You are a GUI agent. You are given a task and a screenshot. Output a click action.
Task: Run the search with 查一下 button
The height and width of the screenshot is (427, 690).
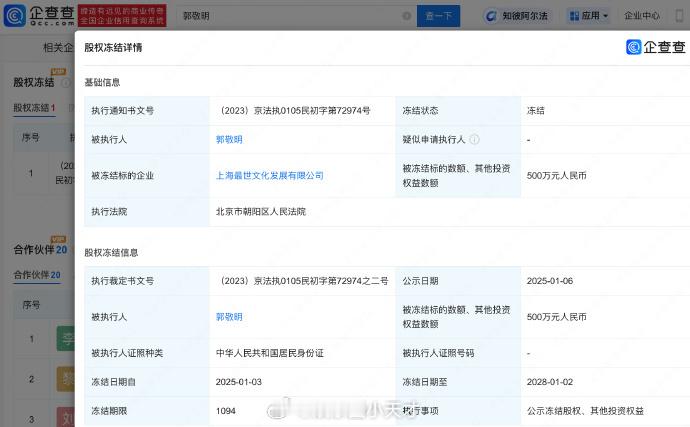pyautogui.click(x=438, y=16)
